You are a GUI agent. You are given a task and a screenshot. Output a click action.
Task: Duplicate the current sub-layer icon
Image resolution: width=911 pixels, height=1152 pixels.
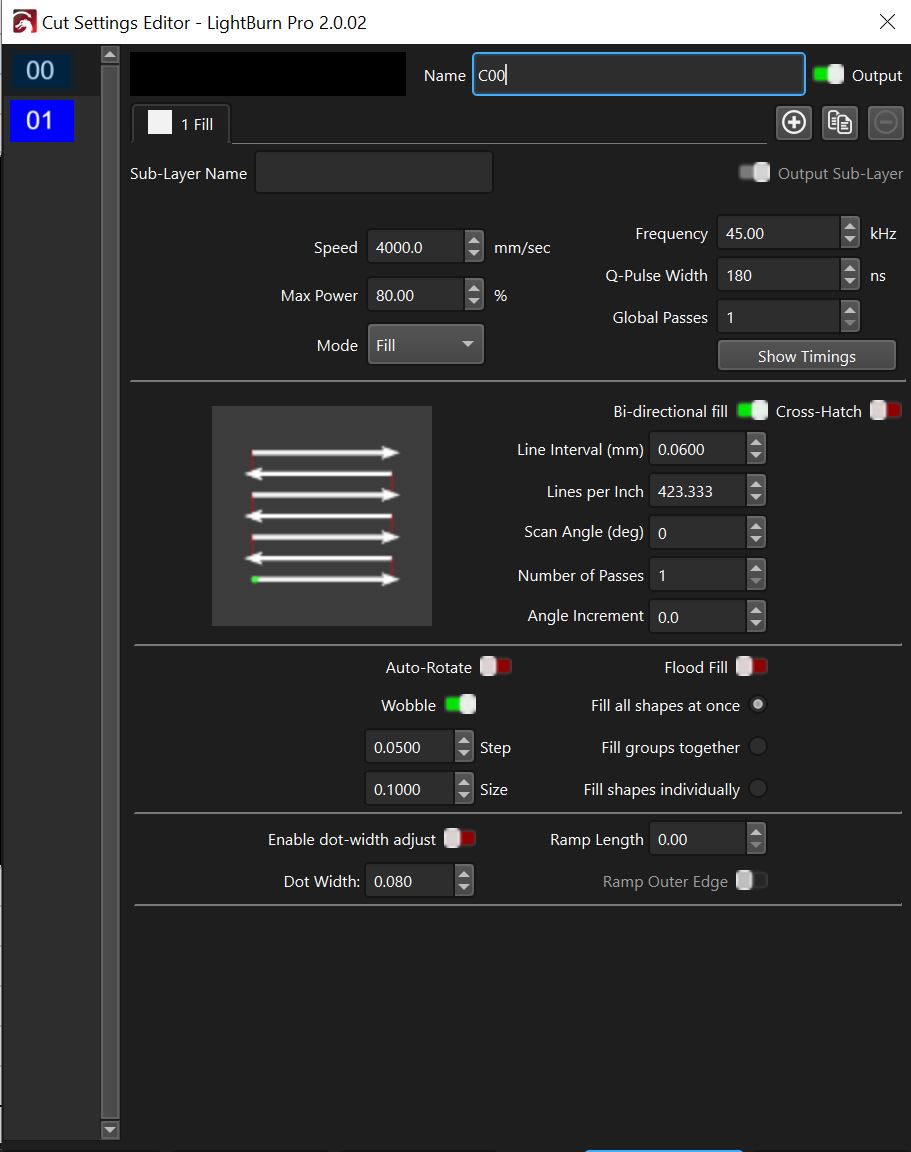point(840,122)
